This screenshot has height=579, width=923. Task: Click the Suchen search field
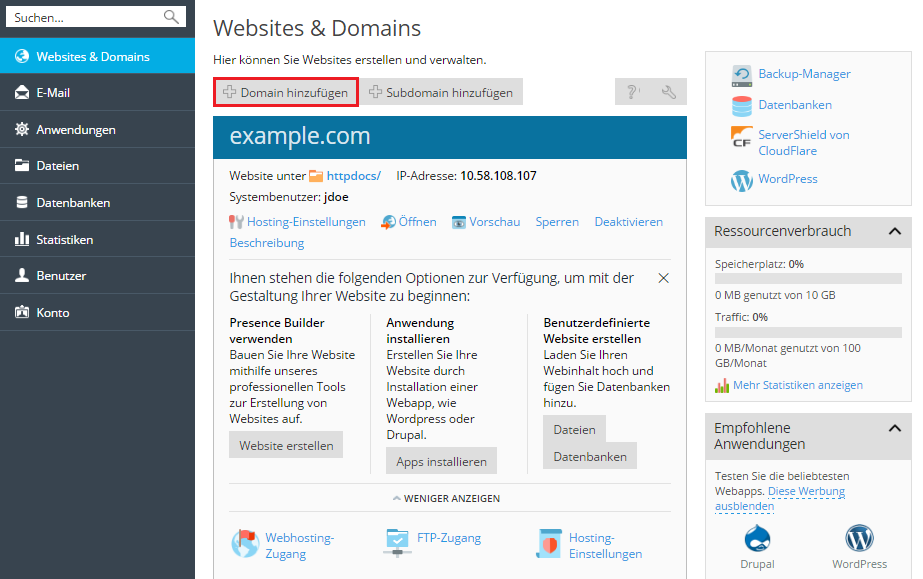[85, 17]
